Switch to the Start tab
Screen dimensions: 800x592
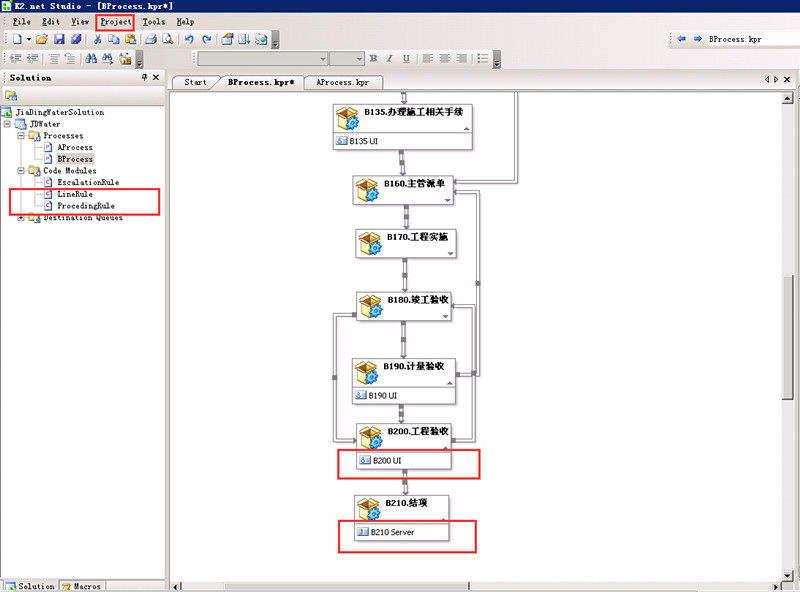click(x=195, y=82)
